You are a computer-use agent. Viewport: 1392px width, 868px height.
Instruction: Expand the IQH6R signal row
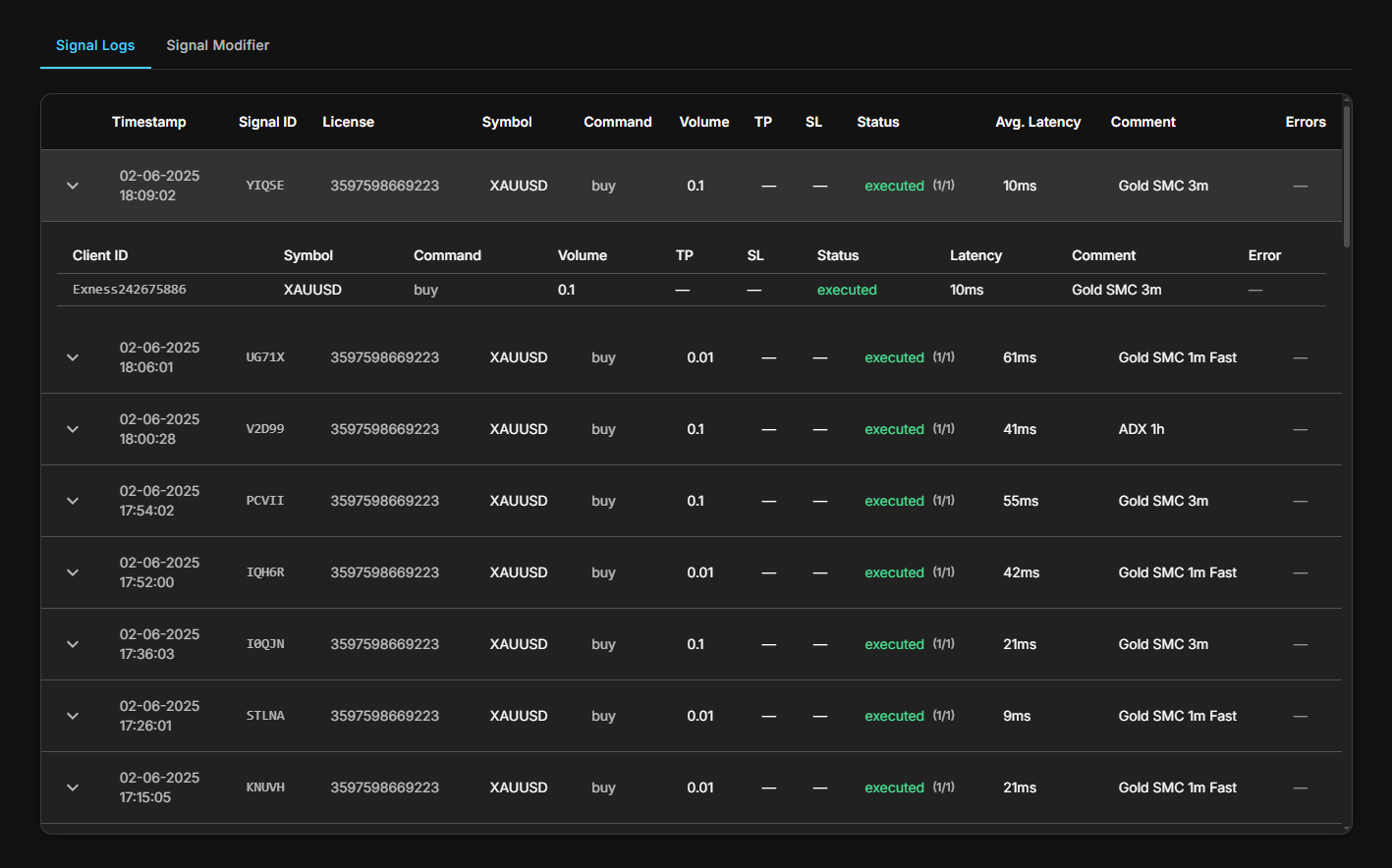[72, 571]
